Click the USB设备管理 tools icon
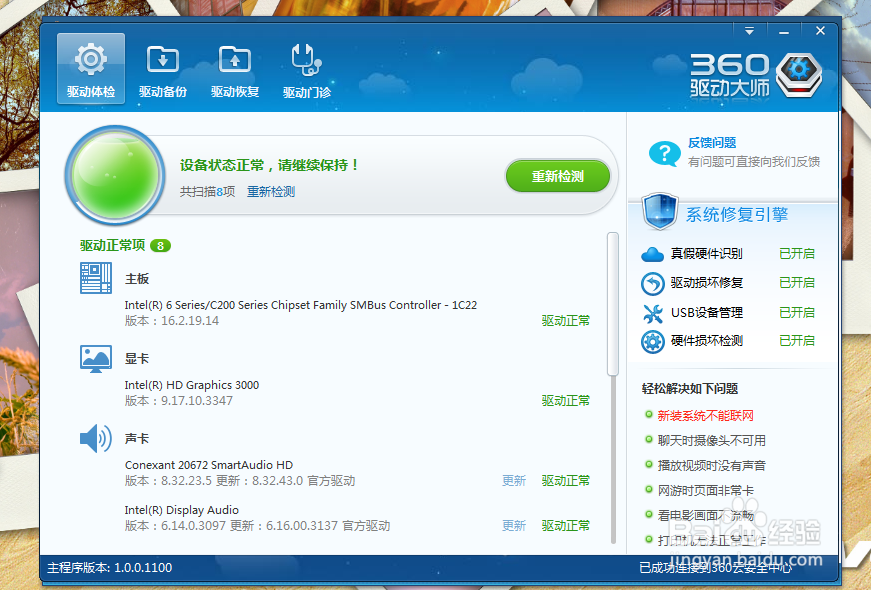The width and height of the screenshot is (871, 590). [652, 313]
